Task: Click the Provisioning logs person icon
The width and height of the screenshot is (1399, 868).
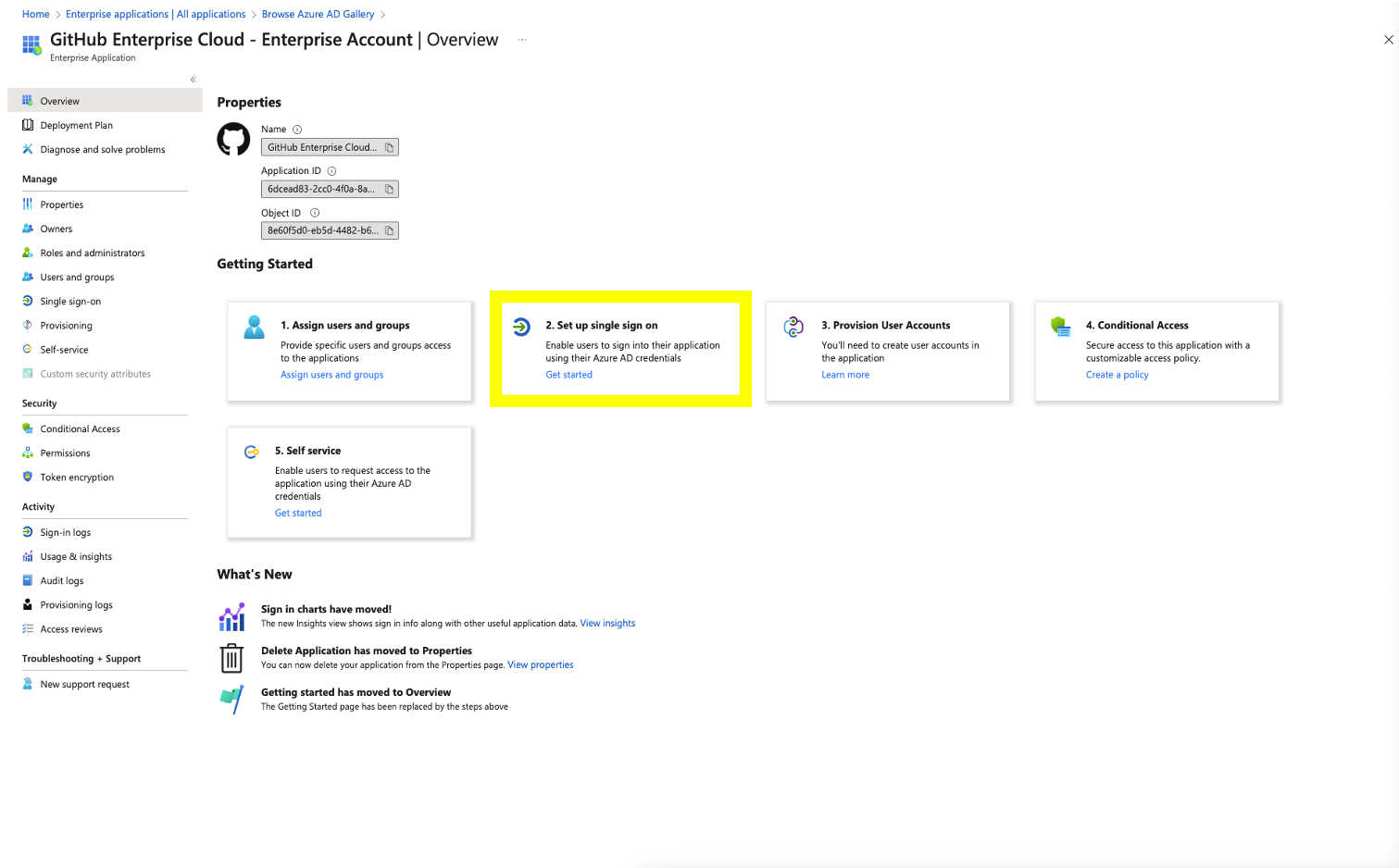Action: [28, 604]
